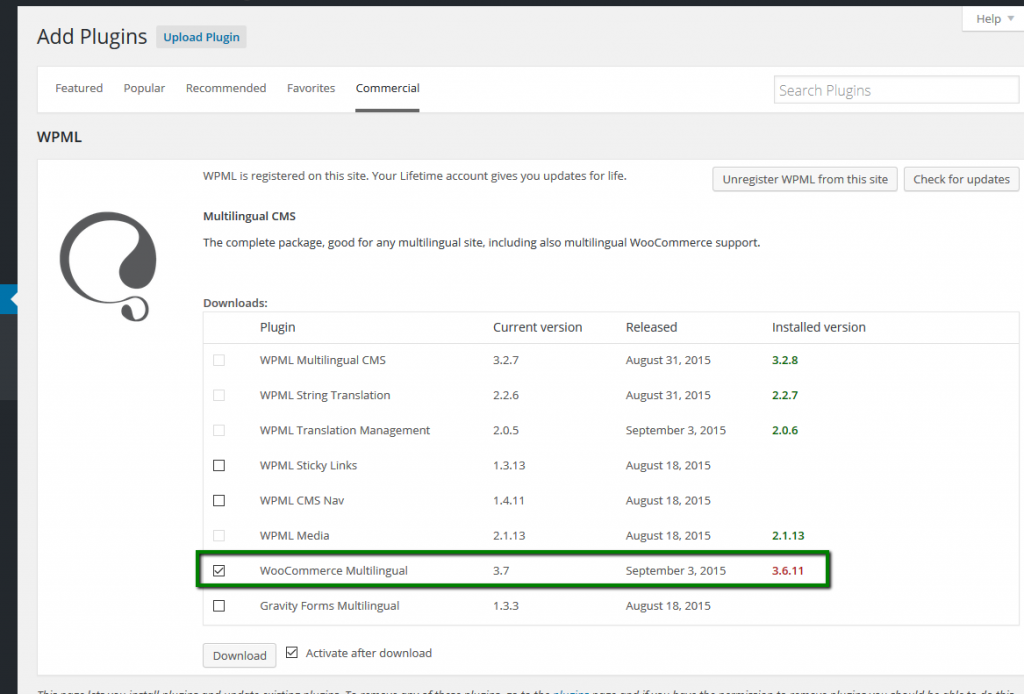Click installed version 3.2.8
Screen dimensions: 1024x694
click(785, 360)
